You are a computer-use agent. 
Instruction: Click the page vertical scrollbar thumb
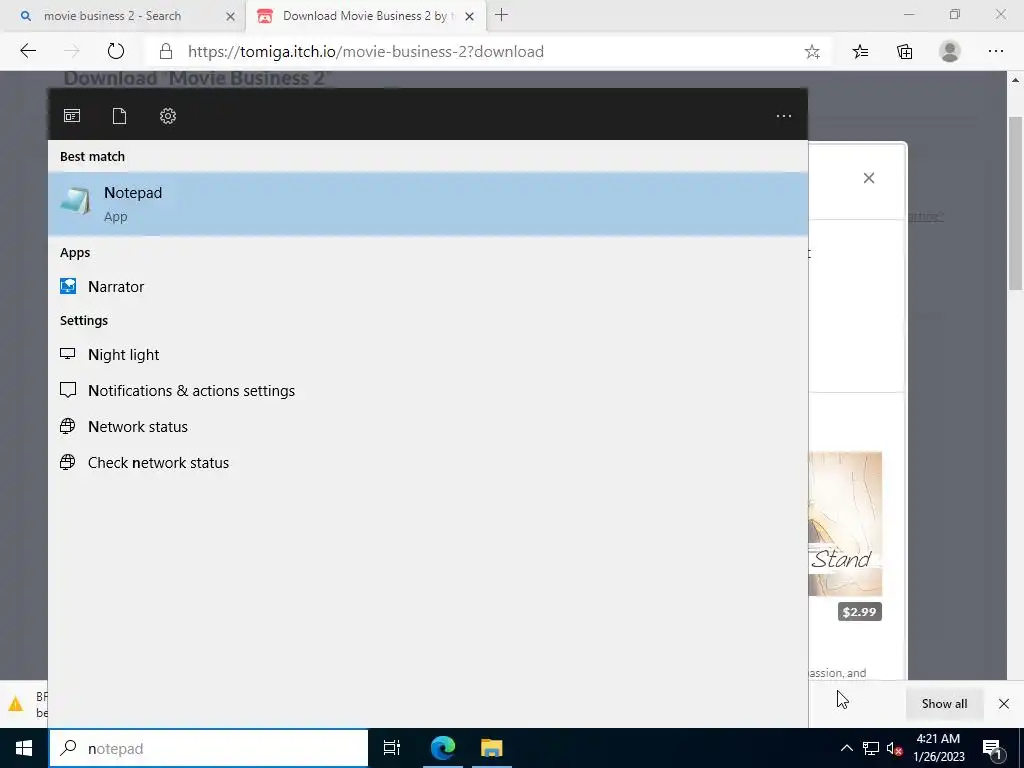[x=1015, y=203]
